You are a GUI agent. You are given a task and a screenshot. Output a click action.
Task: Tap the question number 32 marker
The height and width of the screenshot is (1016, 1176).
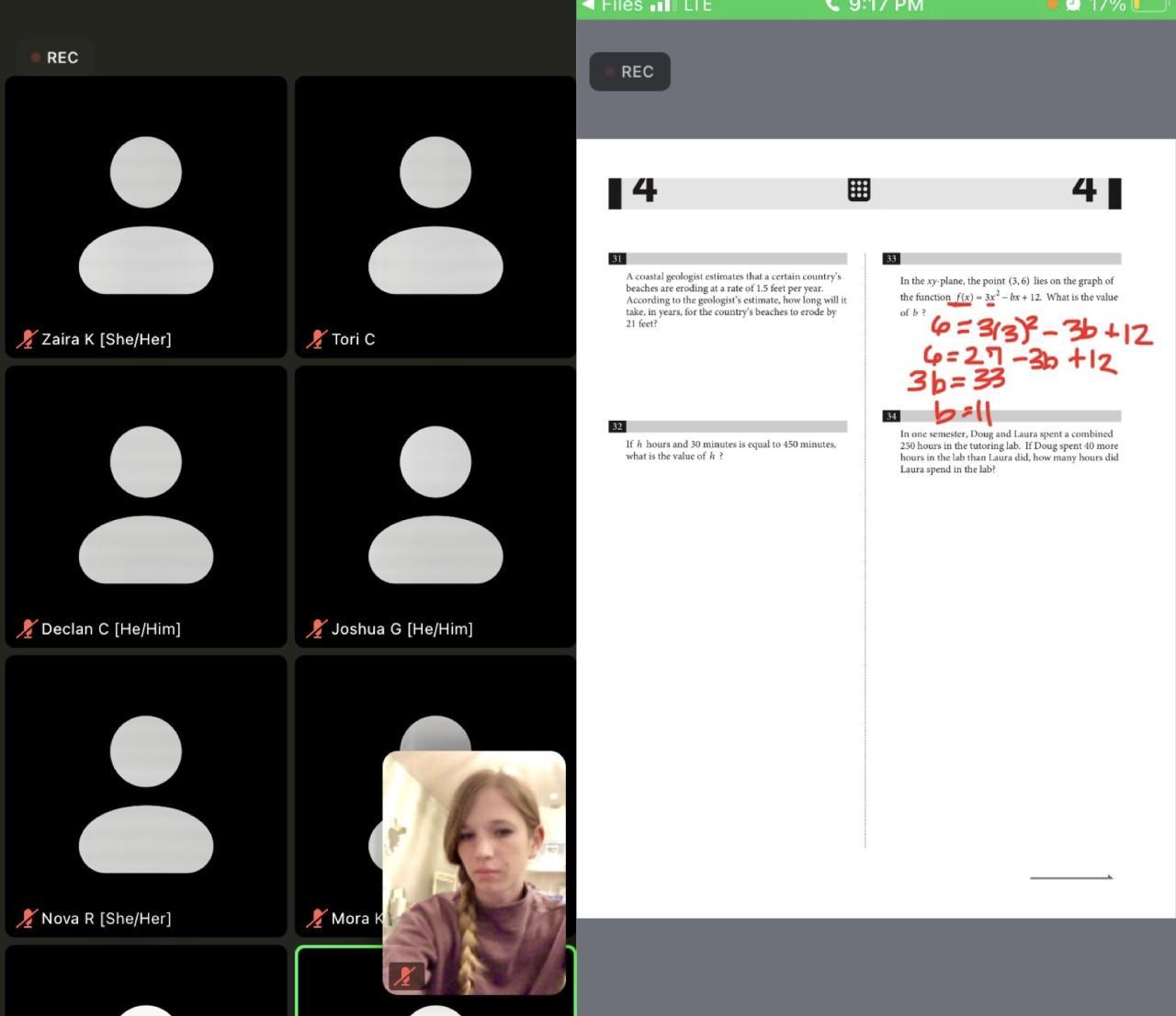[616, 426]
